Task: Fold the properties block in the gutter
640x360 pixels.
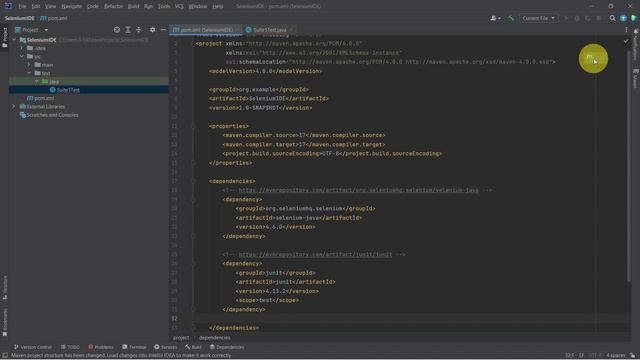Action: point(193,126)
